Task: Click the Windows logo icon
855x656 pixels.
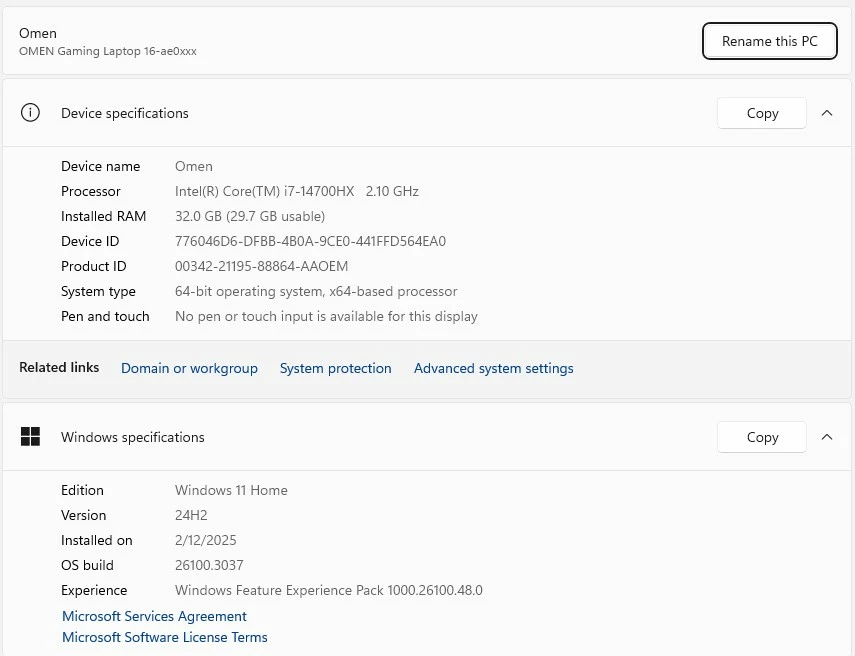Action: click(x=30, y=437)
